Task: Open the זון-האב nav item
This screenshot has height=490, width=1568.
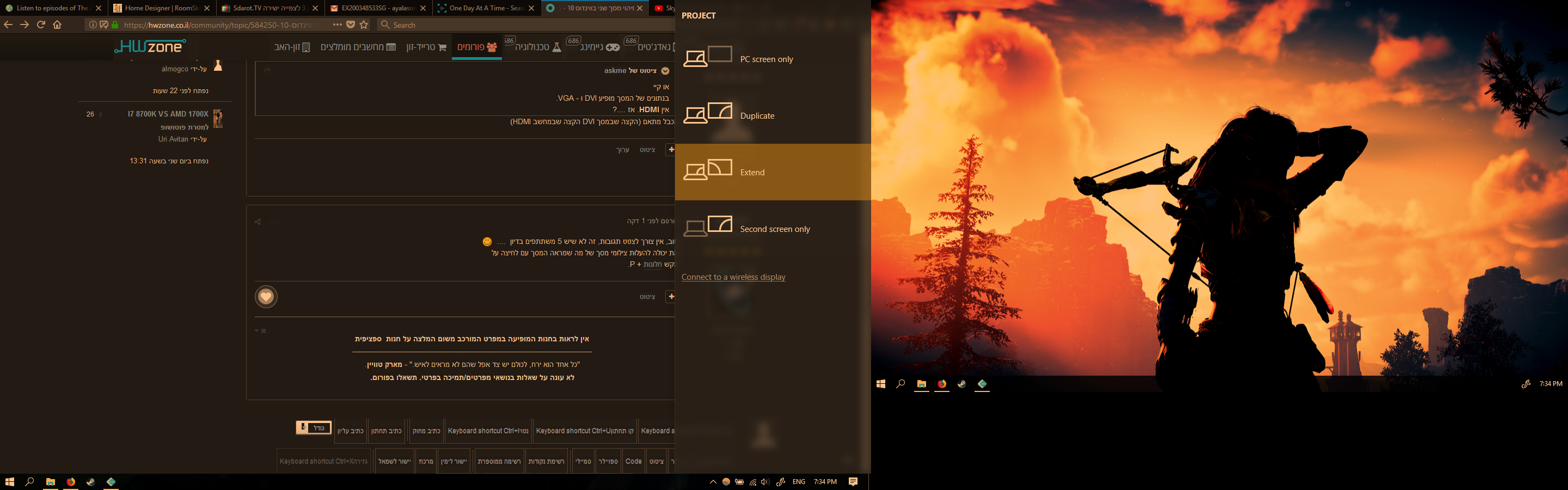Action: tap(292, 47)
